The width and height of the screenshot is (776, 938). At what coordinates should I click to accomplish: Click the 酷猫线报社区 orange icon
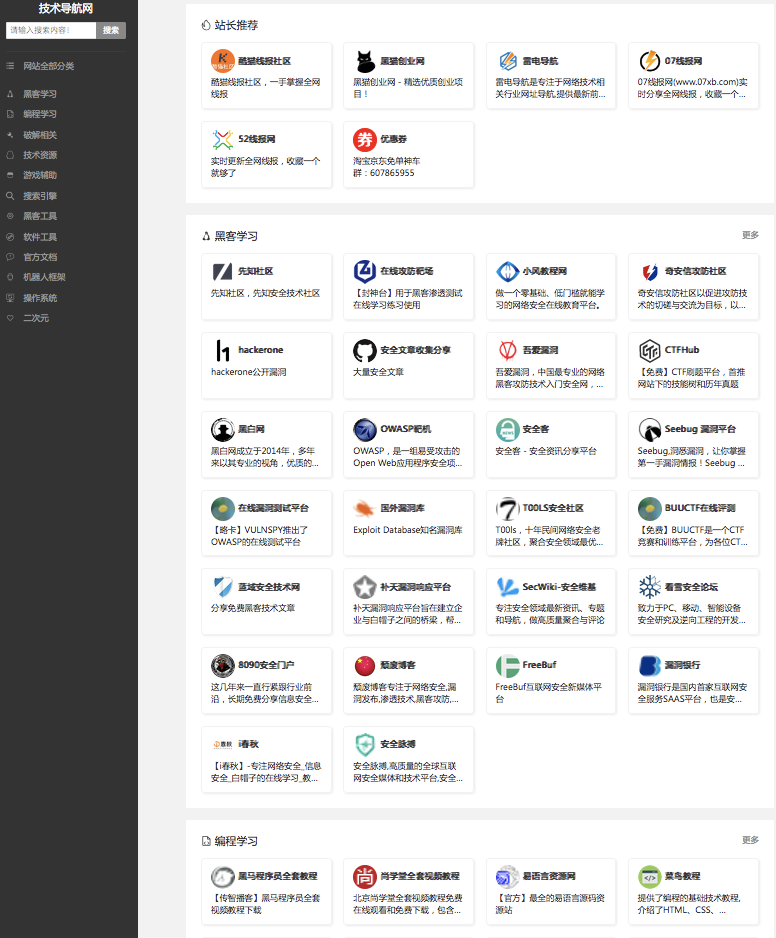coord(223,61)
